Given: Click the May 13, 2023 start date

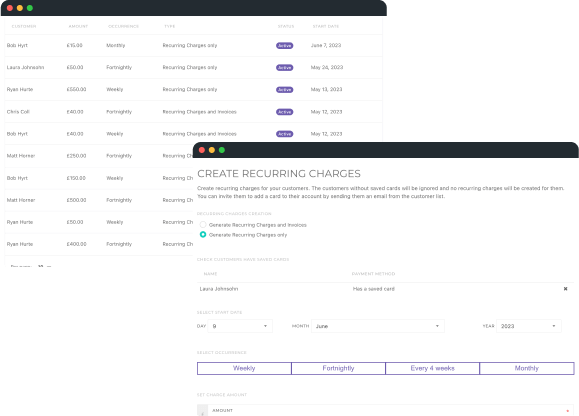Looking at the screenshot, I should coord(326,89).
